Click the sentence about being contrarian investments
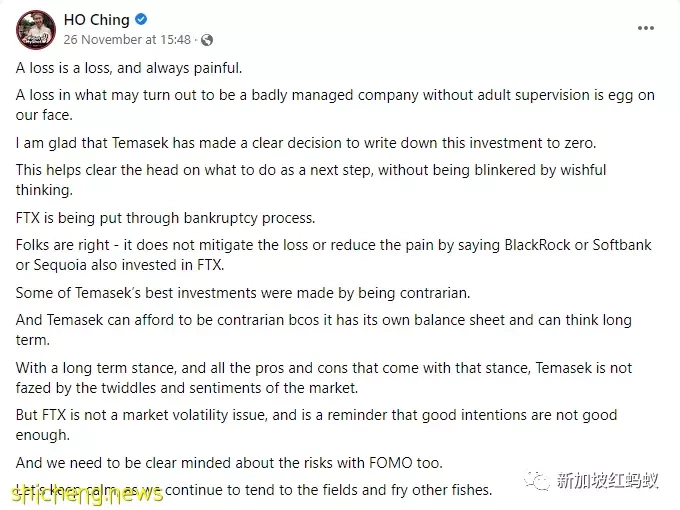 pos(243,293)
